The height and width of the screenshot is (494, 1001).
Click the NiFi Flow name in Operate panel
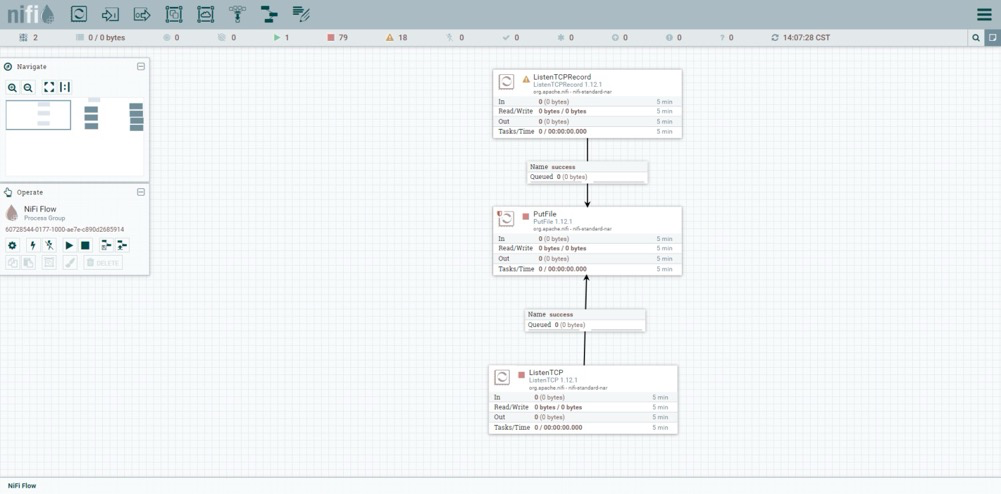[x=40, y=209]
